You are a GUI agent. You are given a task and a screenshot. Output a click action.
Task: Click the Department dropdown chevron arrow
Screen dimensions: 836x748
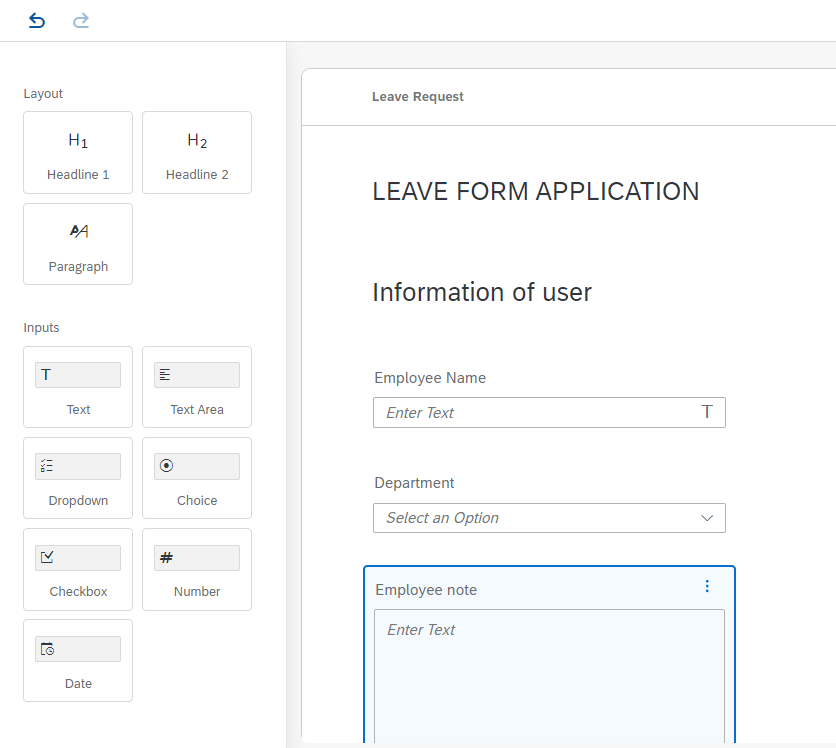pos(707,518)
